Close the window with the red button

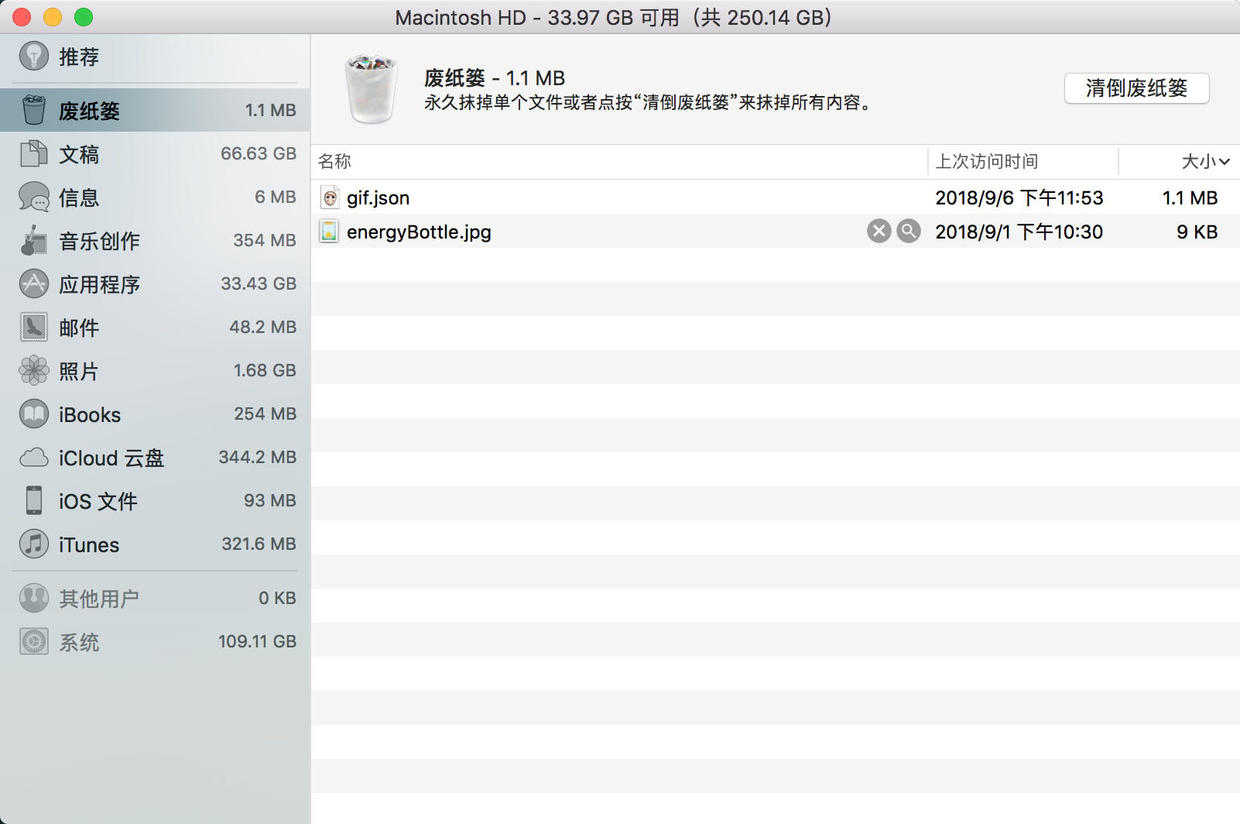[x=20, y=17]
